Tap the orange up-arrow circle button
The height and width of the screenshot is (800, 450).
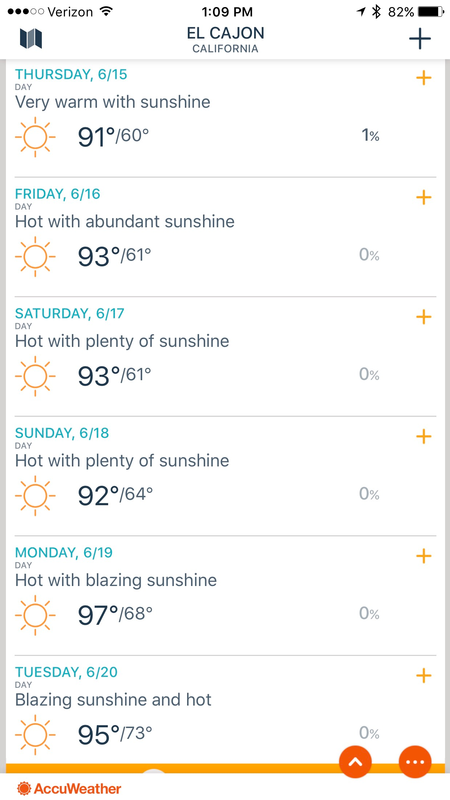355,761
